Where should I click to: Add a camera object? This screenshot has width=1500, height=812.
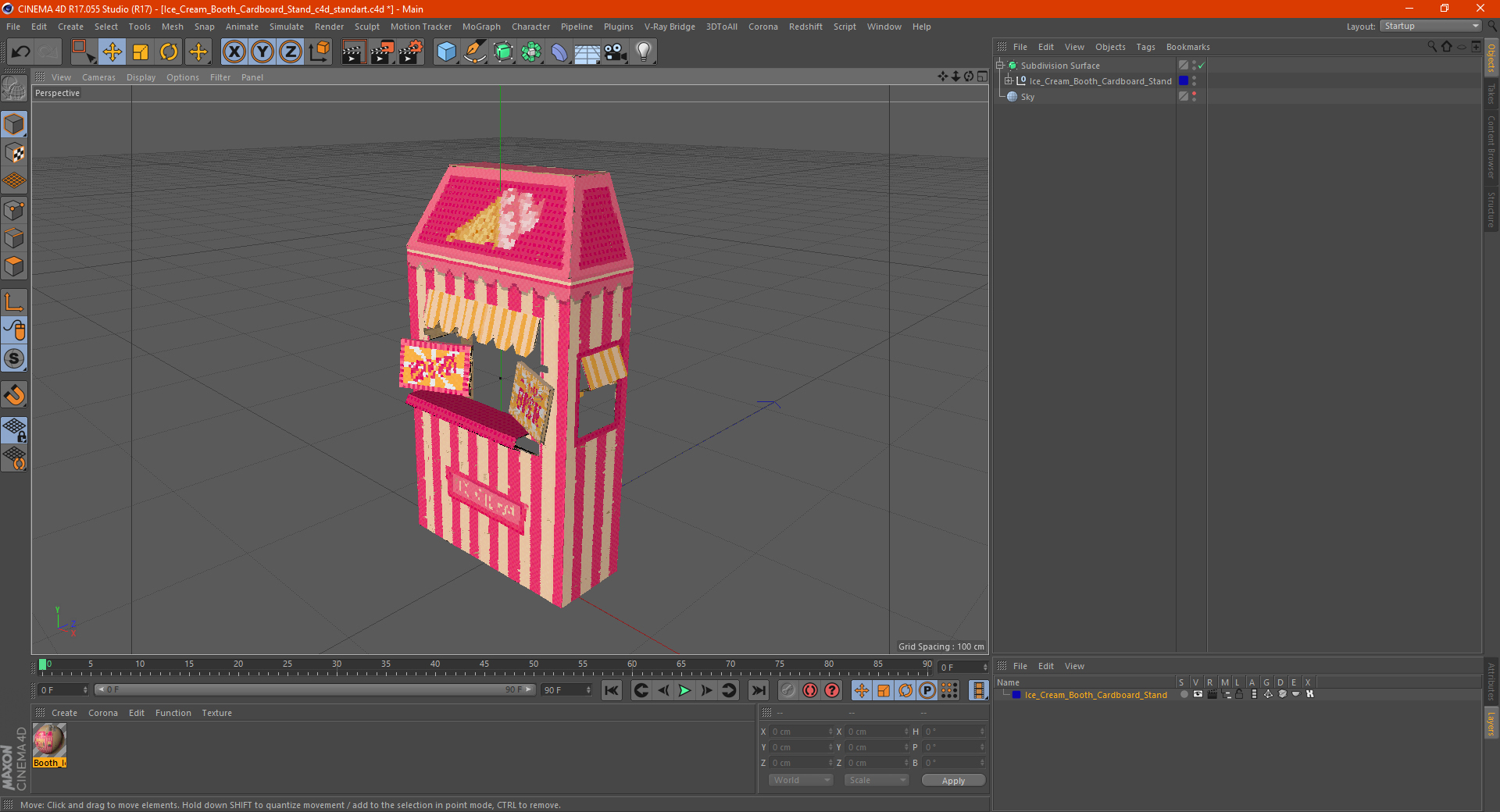coord(616,52)
